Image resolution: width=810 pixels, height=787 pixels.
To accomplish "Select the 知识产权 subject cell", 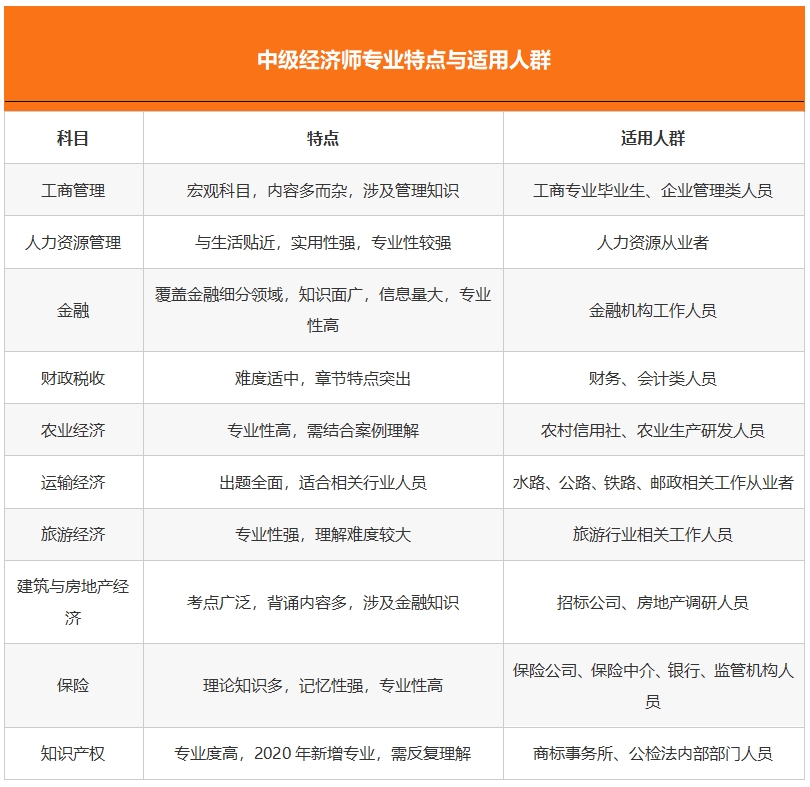I will pos(73,754).
